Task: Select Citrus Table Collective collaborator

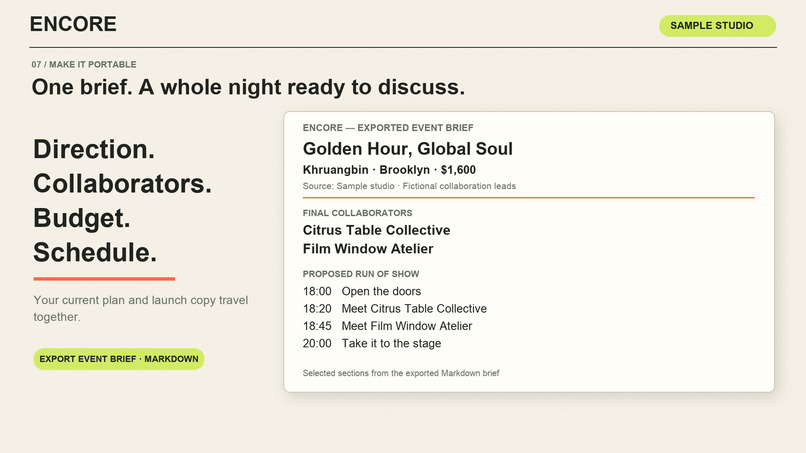Action: tap(376, 230)
